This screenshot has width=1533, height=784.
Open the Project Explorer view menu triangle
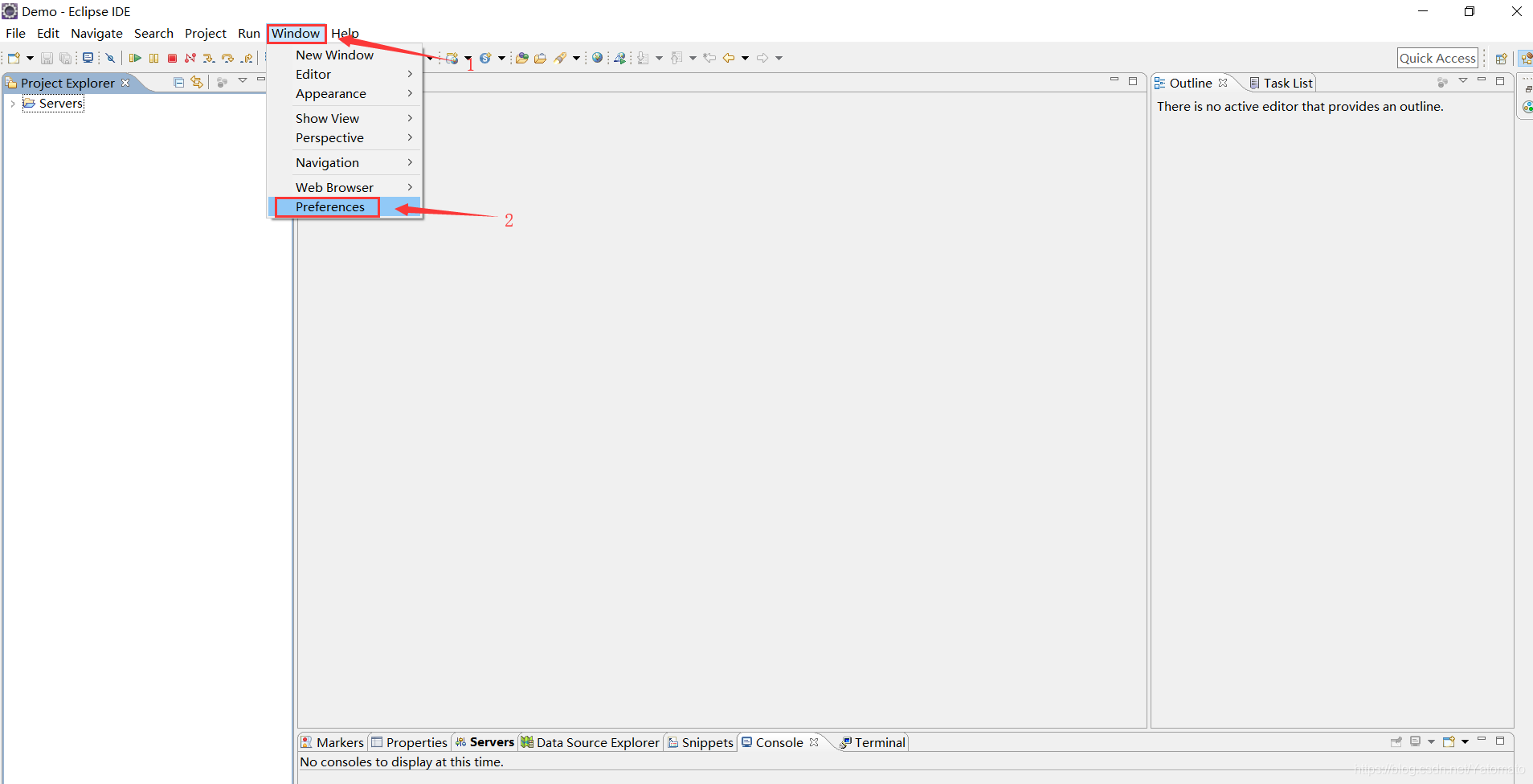click(243, 80)
